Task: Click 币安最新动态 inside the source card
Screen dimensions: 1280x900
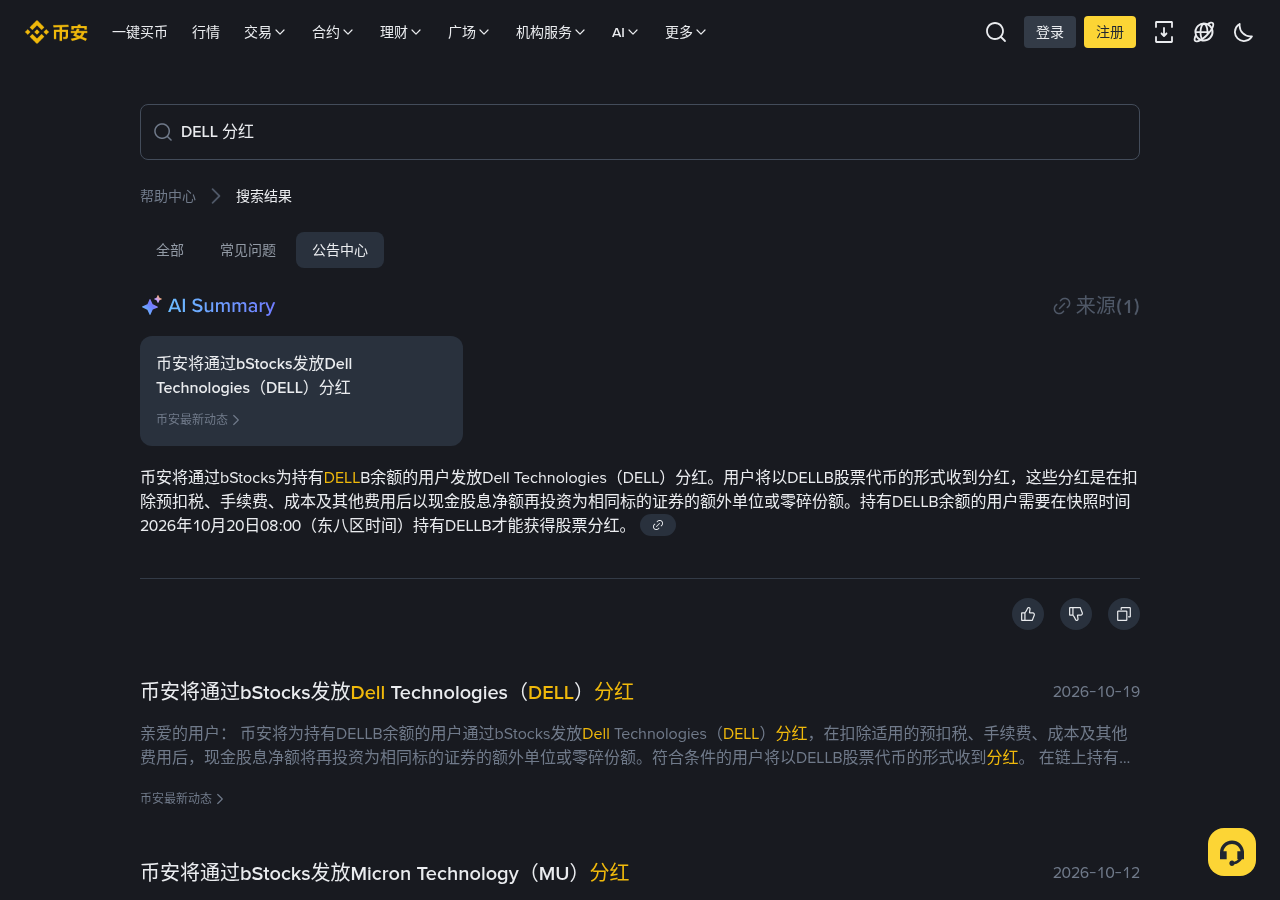Action: (198, 419)
